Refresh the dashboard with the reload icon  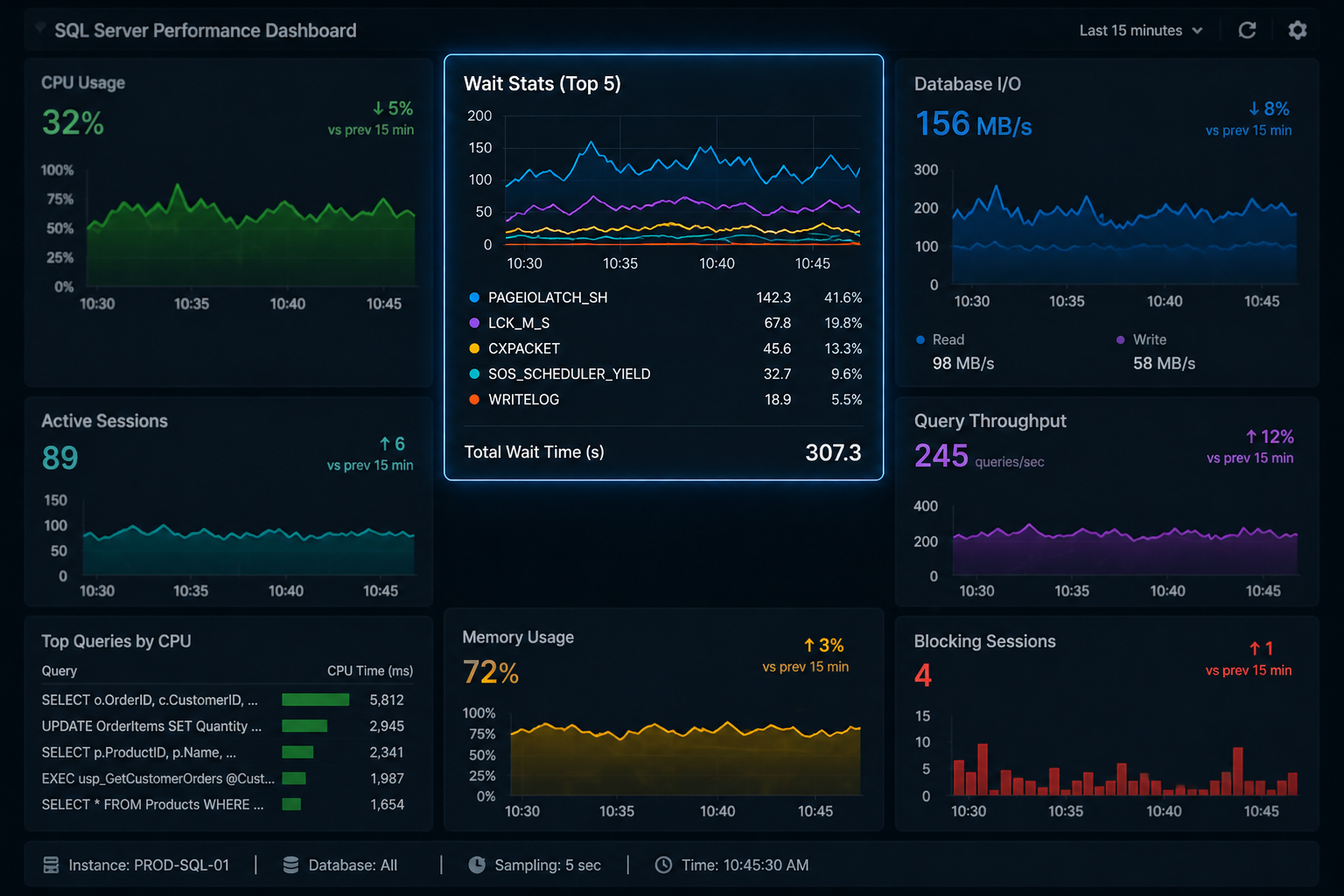click(x=1247, y=31)
